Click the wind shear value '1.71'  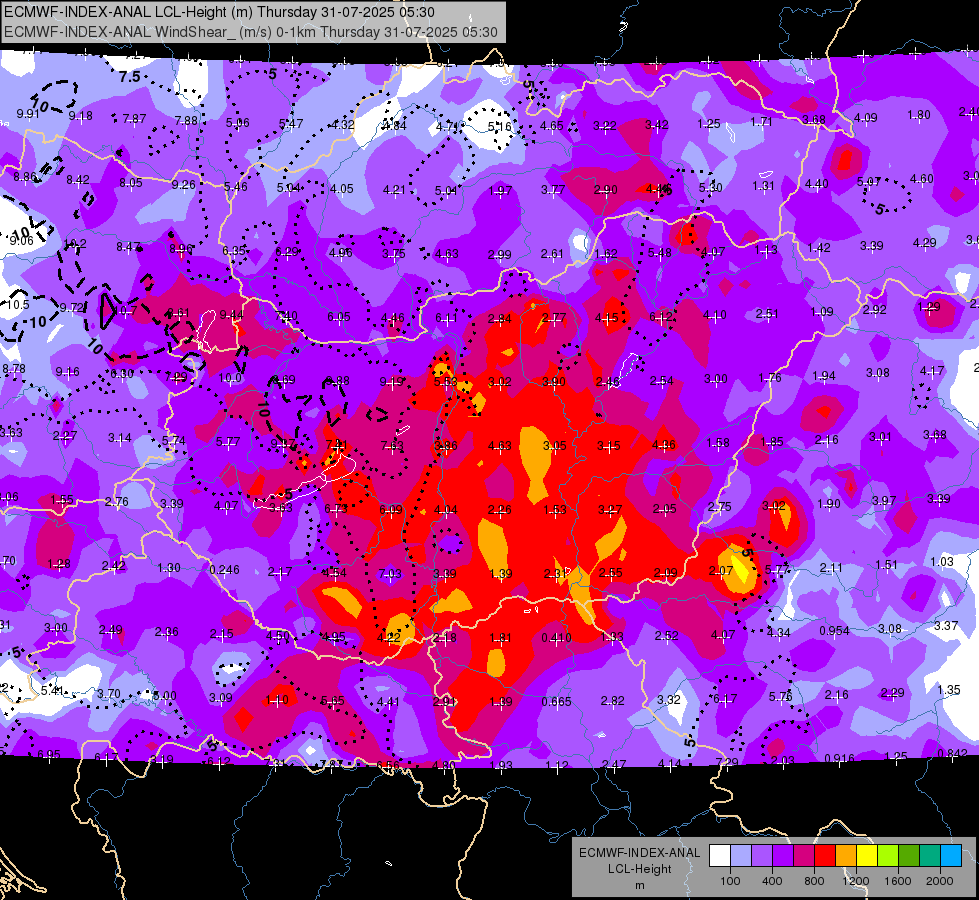(x=762, y=121)
